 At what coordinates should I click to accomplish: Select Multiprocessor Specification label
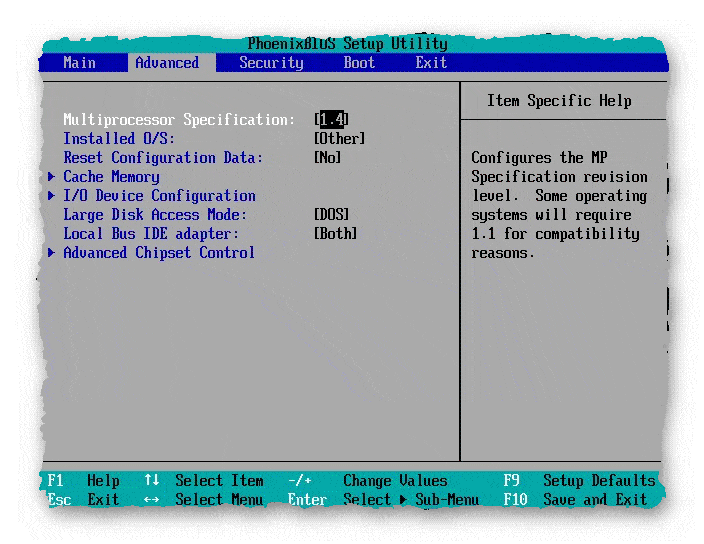179,119
